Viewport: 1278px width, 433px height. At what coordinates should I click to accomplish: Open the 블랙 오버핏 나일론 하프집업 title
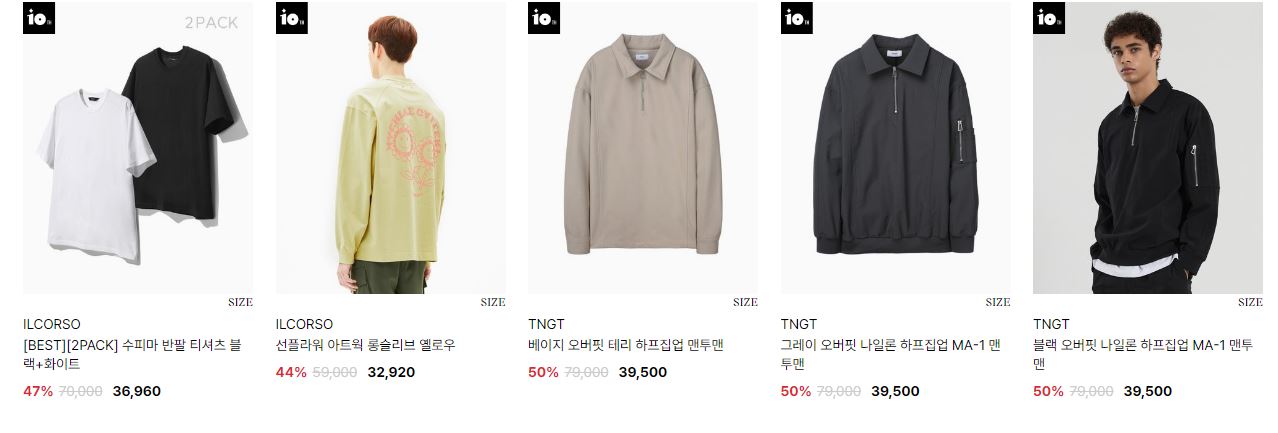(x=1143, y=355)
